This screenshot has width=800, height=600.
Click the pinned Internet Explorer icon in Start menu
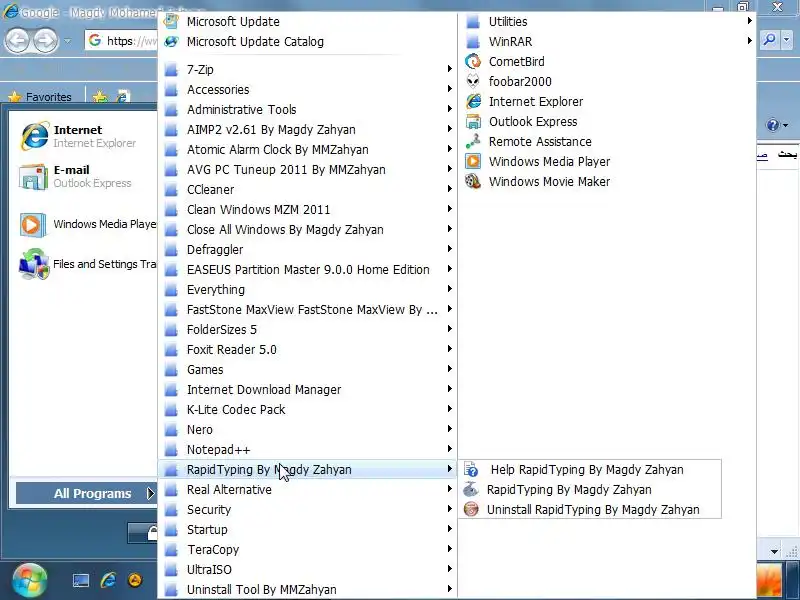tap(34, 136)
